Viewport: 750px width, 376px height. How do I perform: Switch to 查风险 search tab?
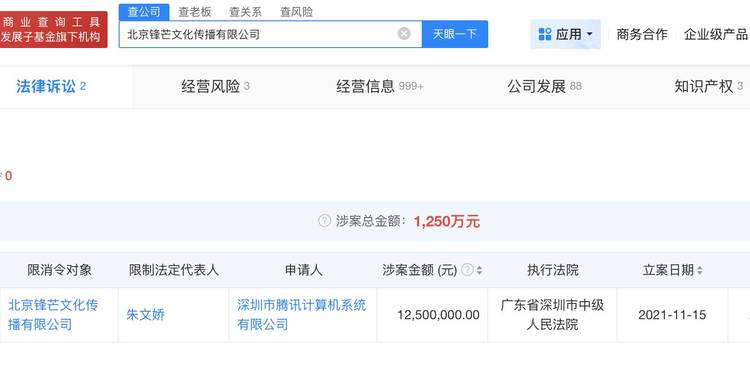coord(296,12)
